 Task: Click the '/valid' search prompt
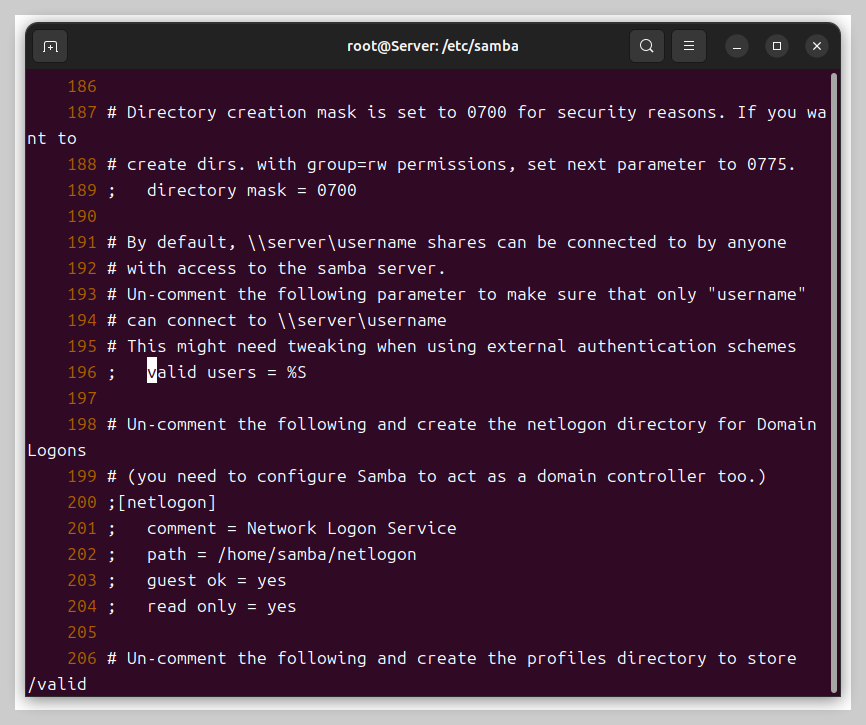point(57,685)
